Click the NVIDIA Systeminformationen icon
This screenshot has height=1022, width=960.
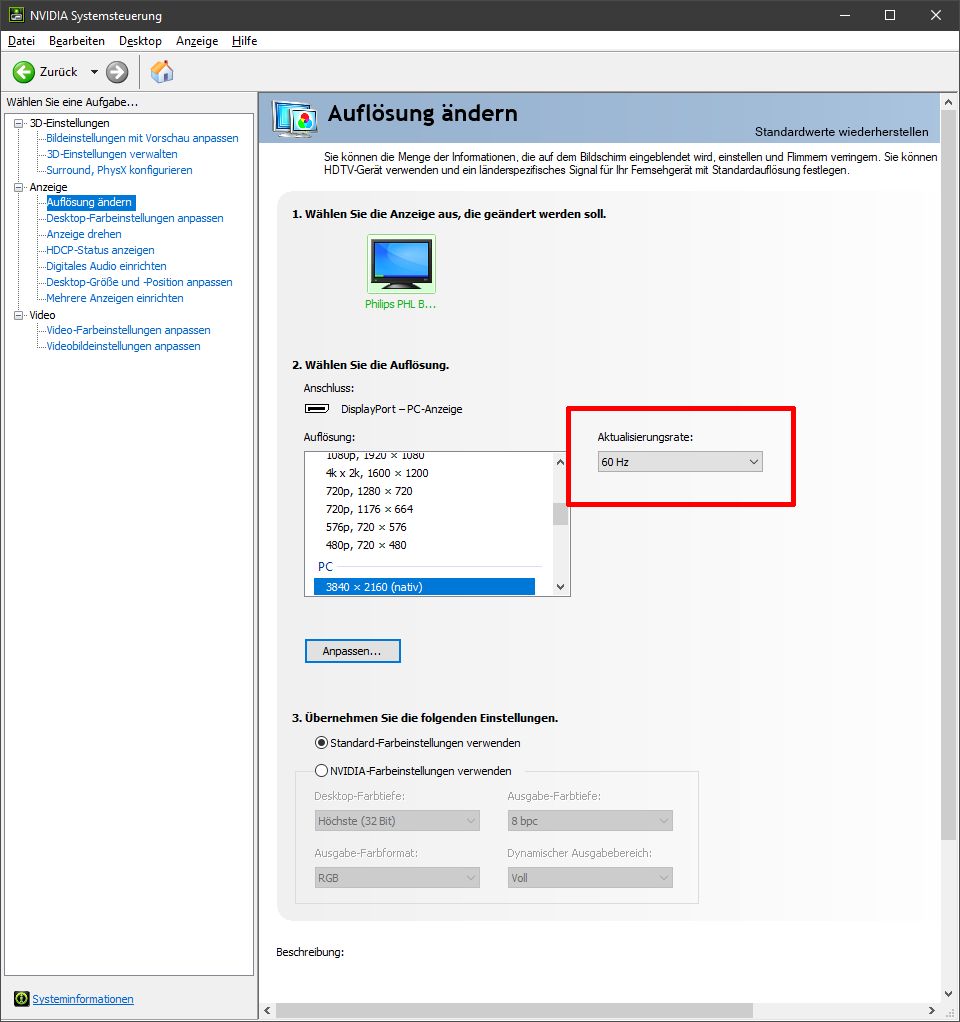[x=22, y=999]
